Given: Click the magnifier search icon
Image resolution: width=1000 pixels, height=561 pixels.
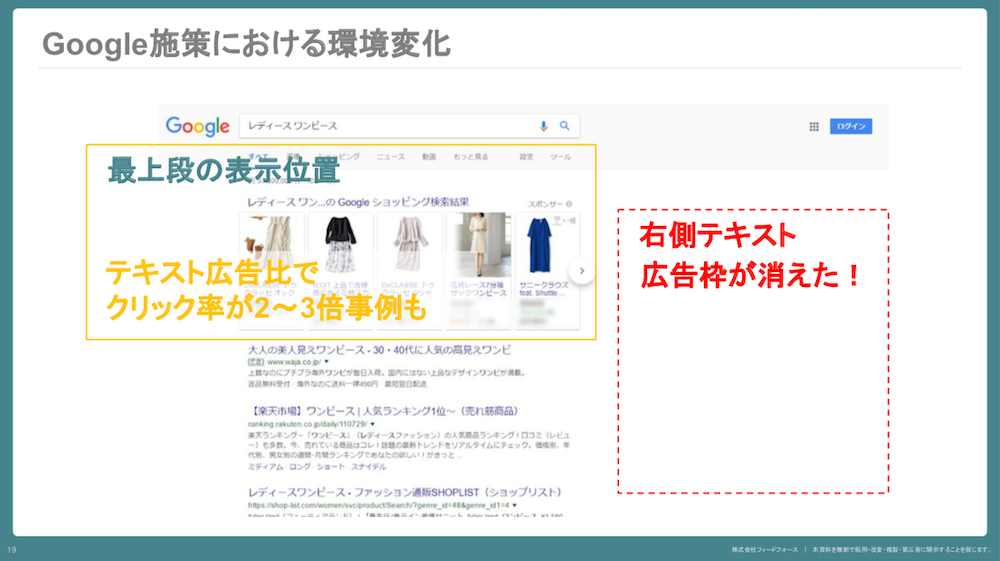Looking at the screenshot, I should (564, 126).
